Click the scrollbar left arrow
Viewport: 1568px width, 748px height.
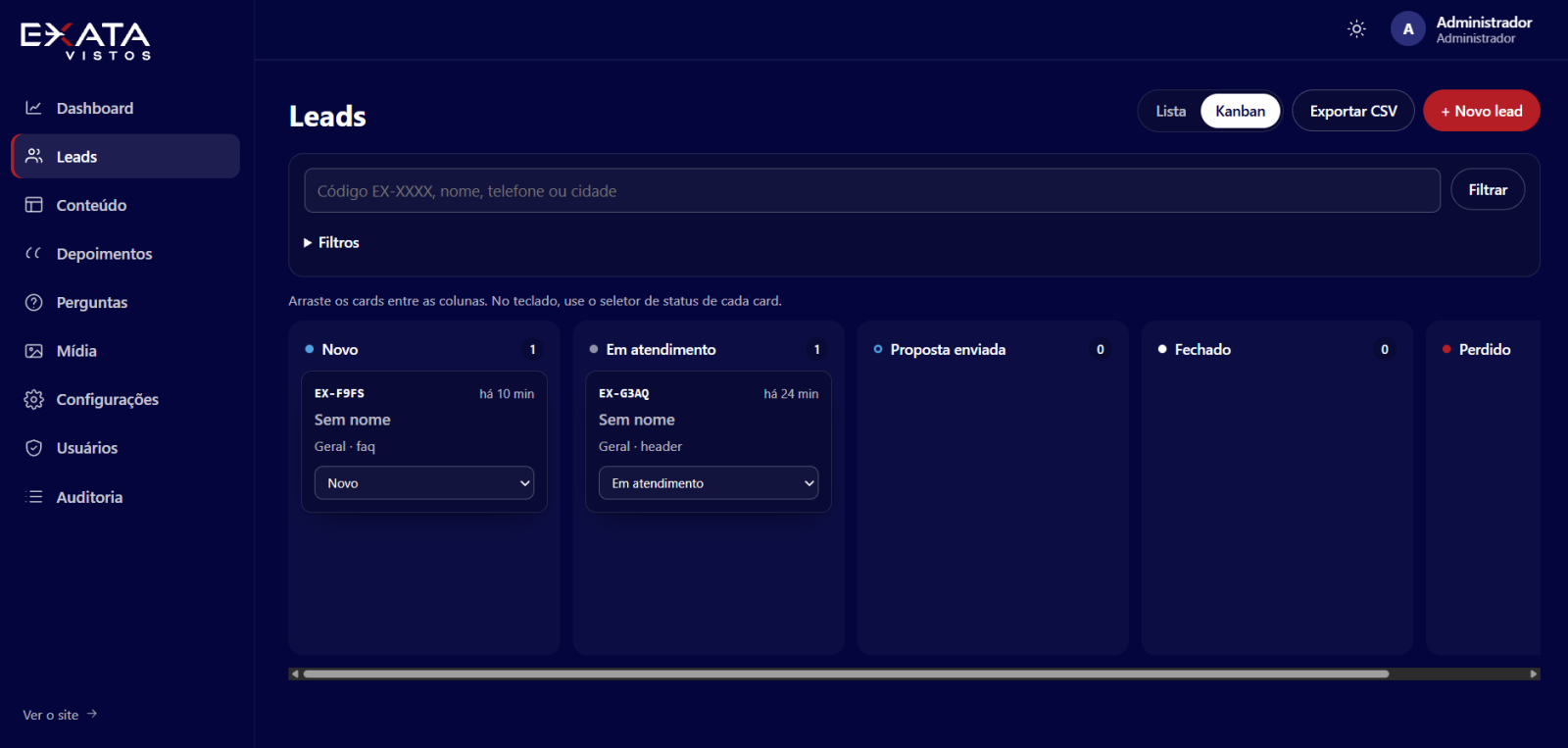295,673
